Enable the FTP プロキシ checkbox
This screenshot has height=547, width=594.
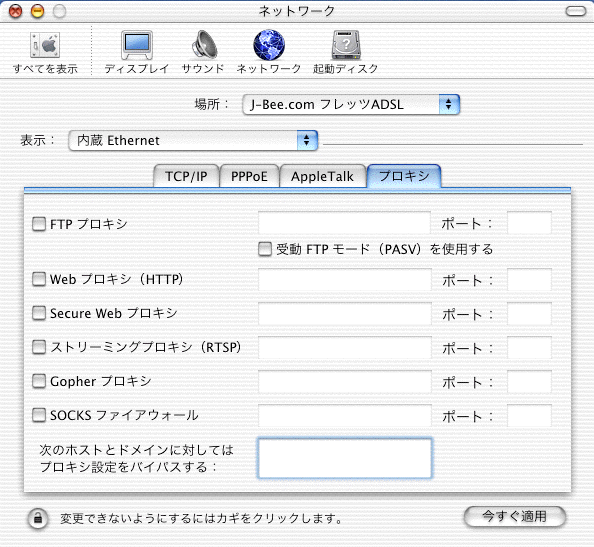(x=39, y=224)
